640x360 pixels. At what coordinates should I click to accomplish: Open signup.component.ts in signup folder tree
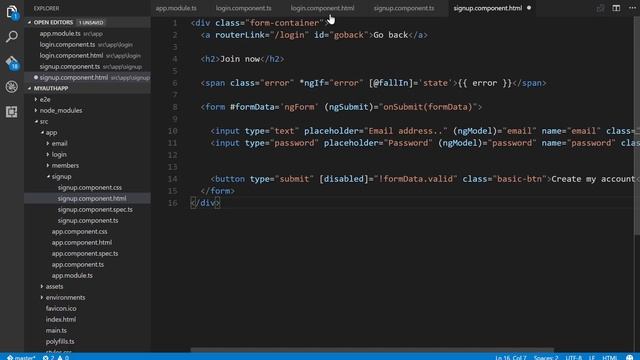click(88, 220)
